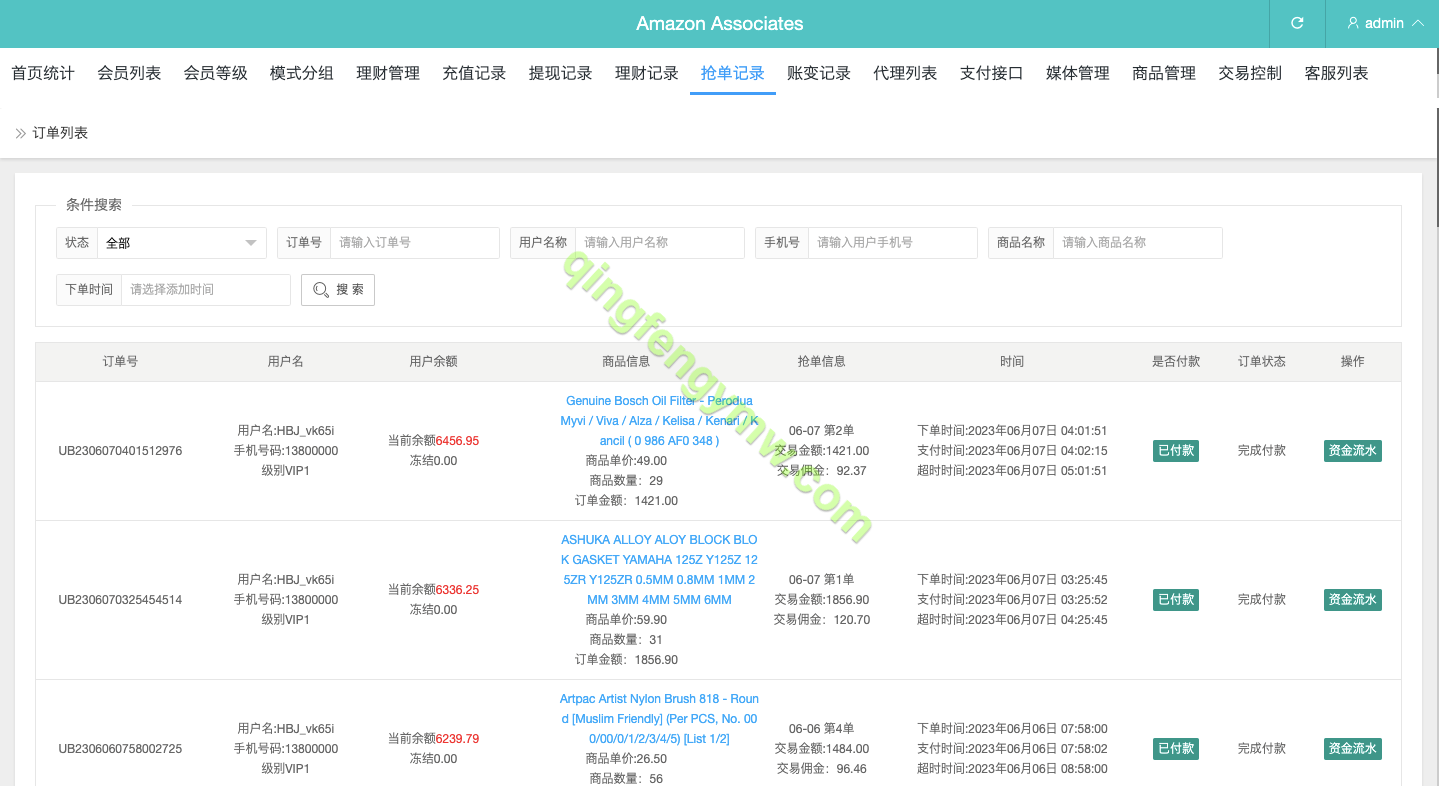
Task: Open 客服列表 tab
Action: (x=1336, y=73)
